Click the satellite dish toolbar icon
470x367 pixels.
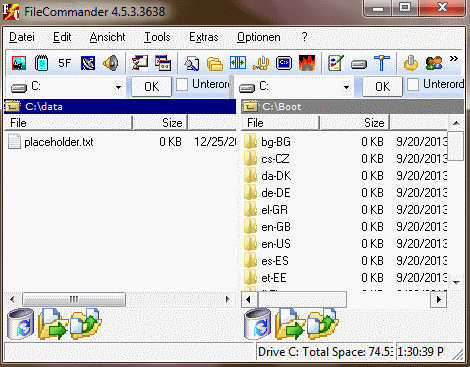88,63
